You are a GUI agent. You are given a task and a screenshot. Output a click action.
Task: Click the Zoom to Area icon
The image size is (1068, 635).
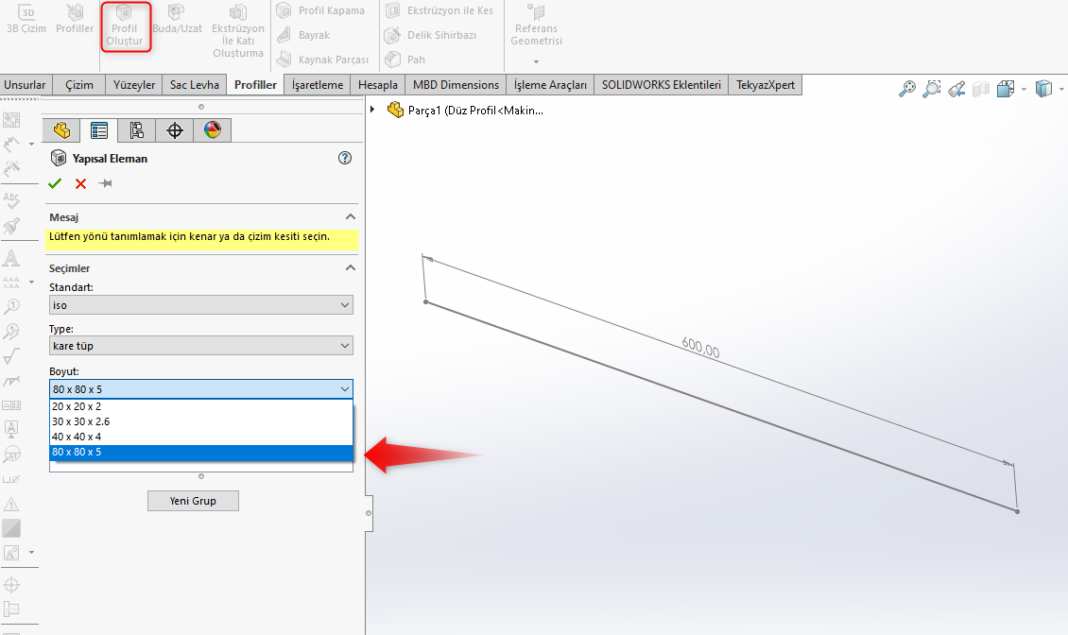pos(932,89)
